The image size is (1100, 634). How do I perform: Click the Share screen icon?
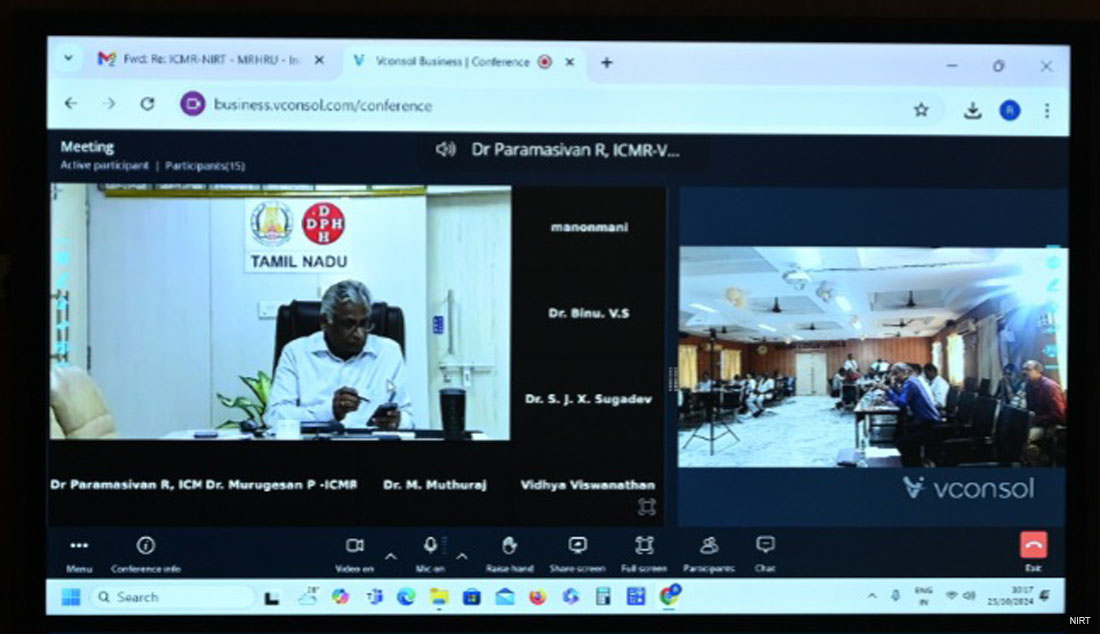[x=577, y=545]
